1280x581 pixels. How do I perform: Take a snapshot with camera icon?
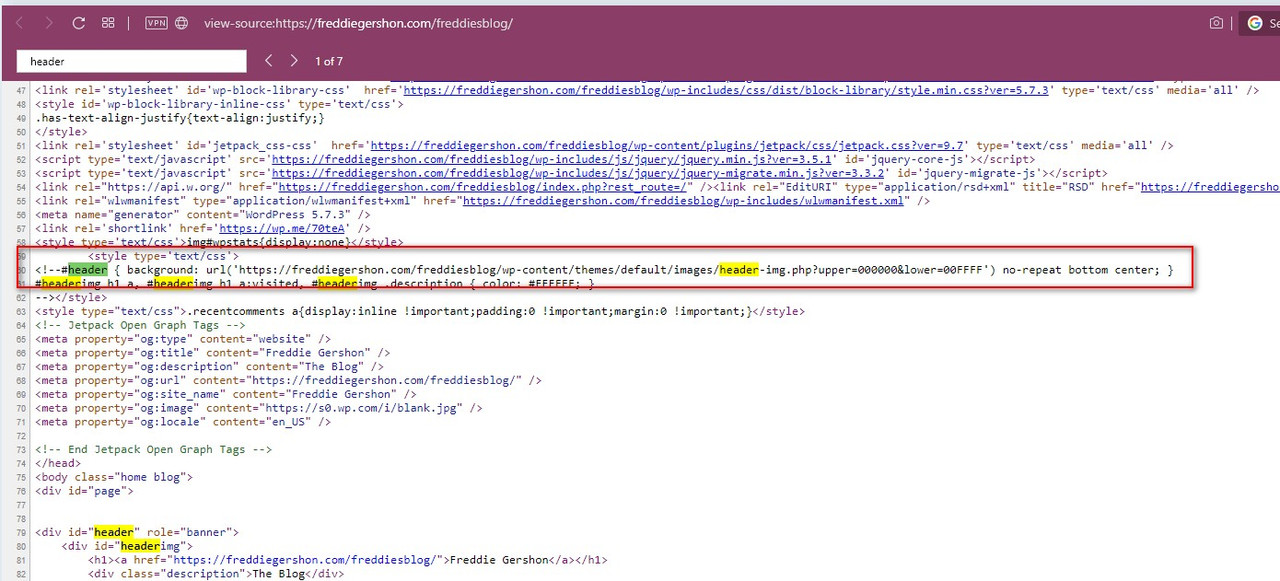point(1216,23)
